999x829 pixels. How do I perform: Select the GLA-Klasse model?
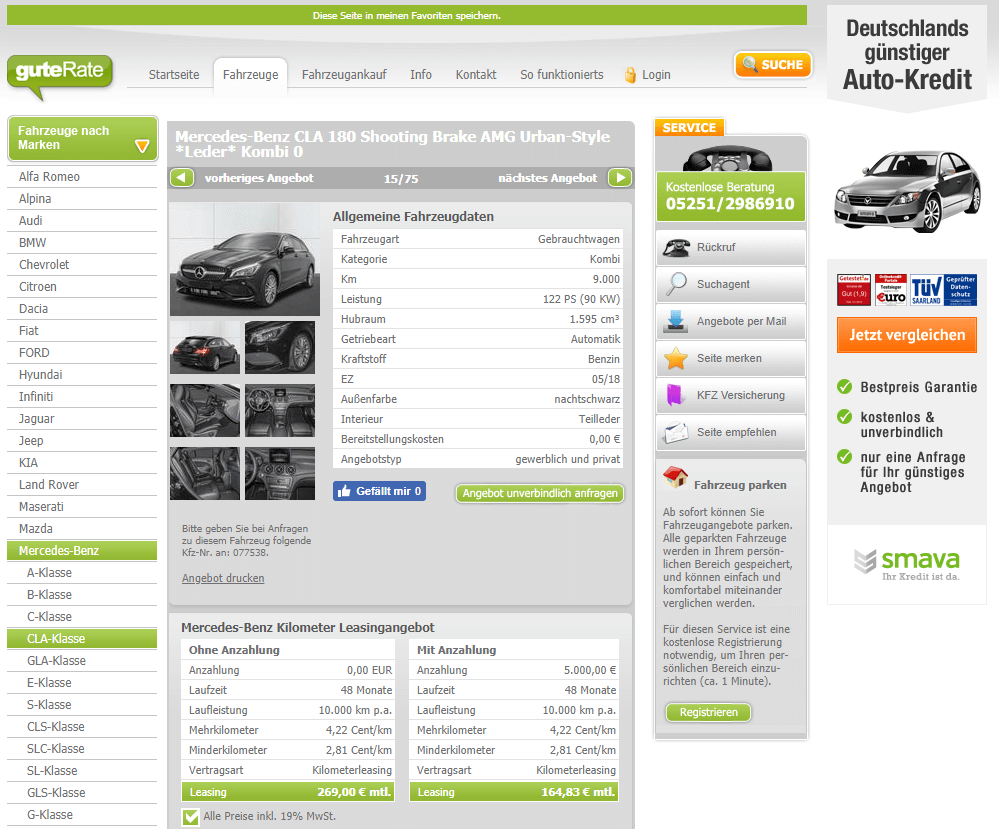click(82, 661)
